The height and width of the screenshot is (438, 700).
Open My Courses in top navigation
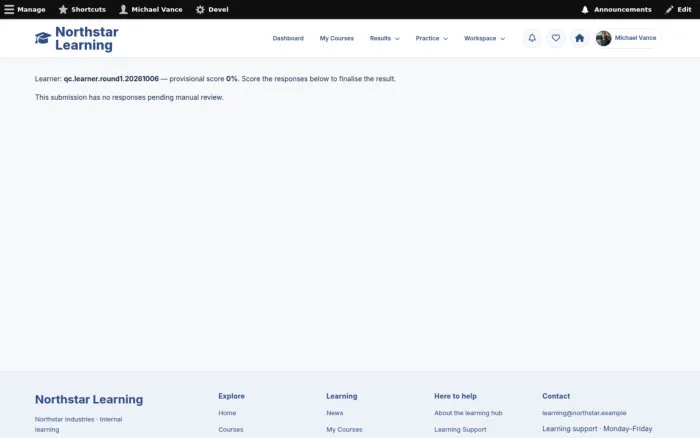tap(337, 38)
